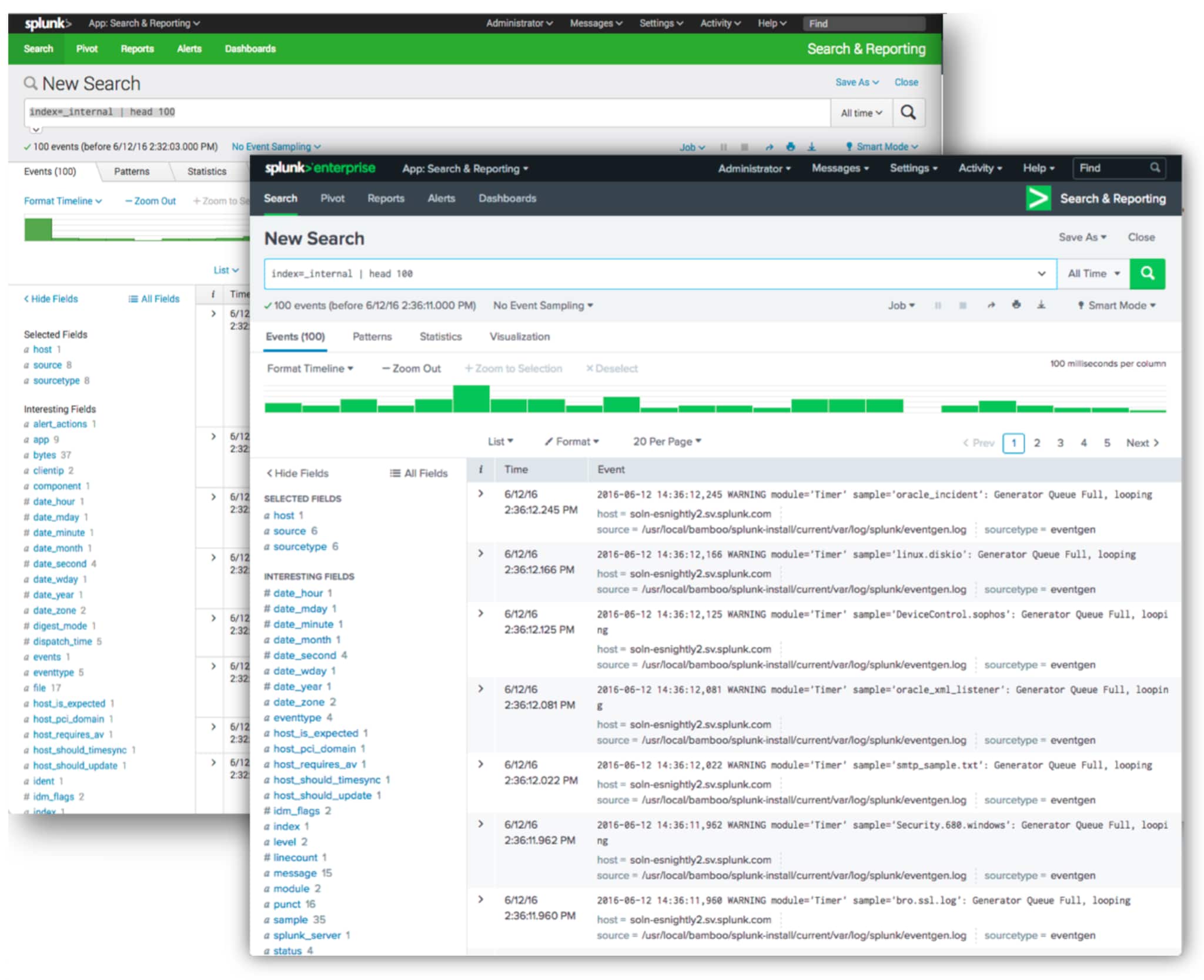Open All Fields in front window

pyautogui.click(x=419, y=473)
